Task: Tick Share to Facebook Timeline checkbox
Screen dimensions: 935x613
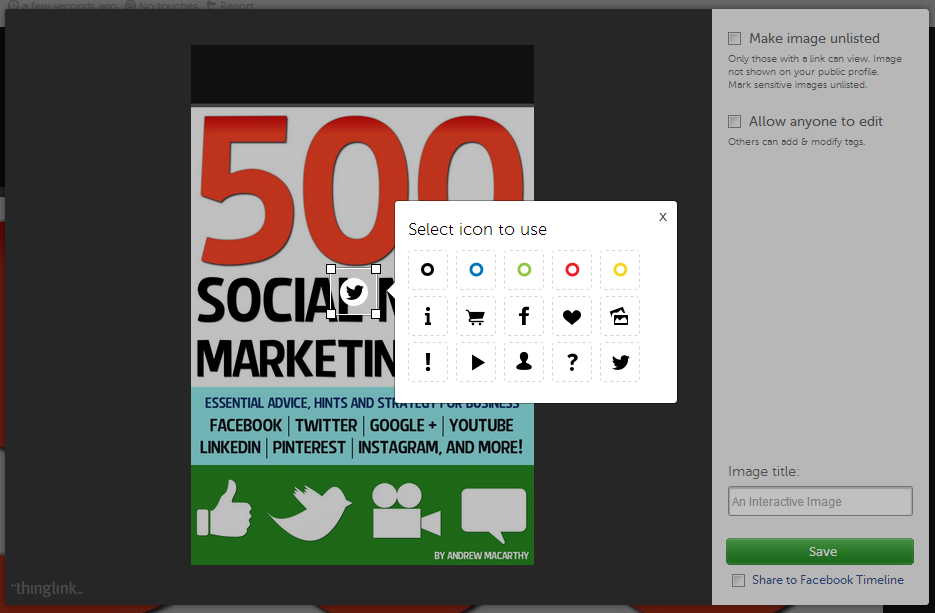Action: click(738, 580)
